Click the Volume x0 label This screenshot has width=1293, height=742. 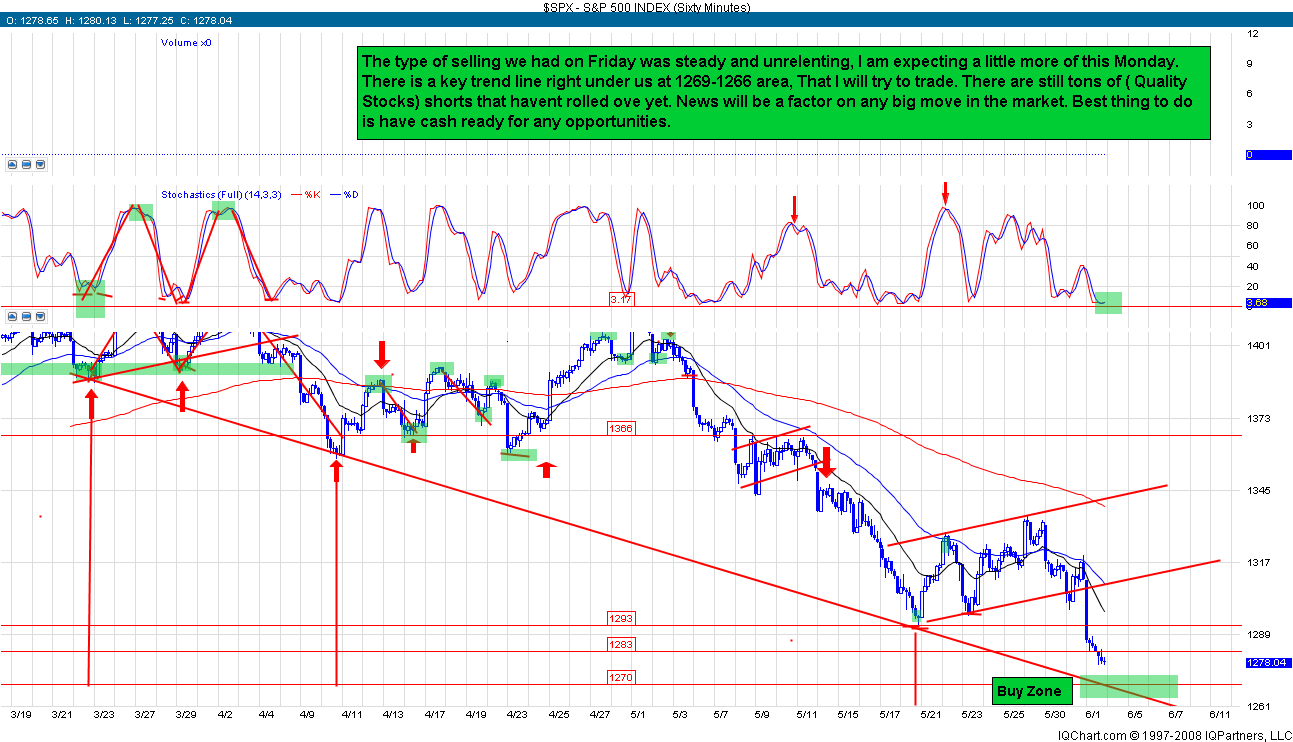click(186, 42)
